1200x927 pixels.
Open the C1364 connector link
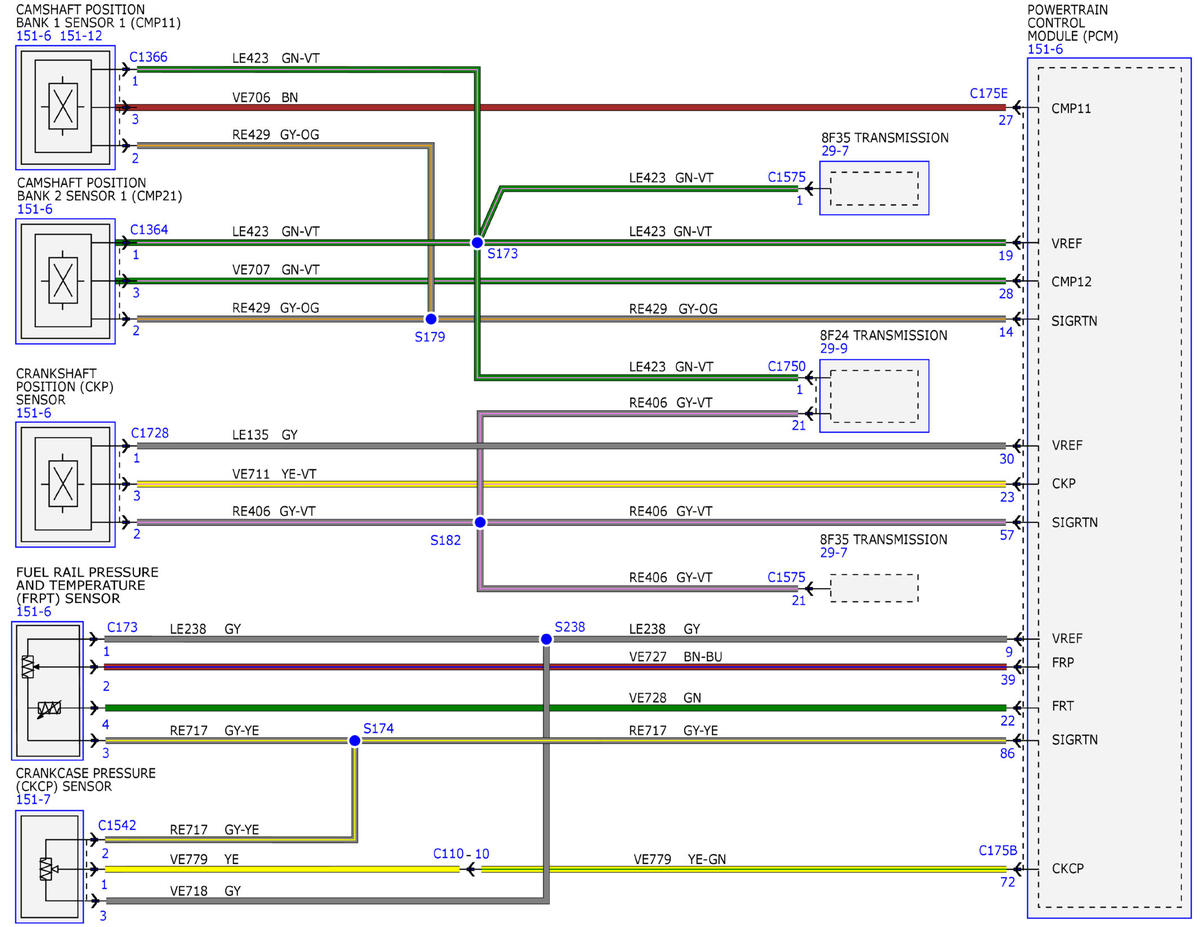click(x=148, y=230)
